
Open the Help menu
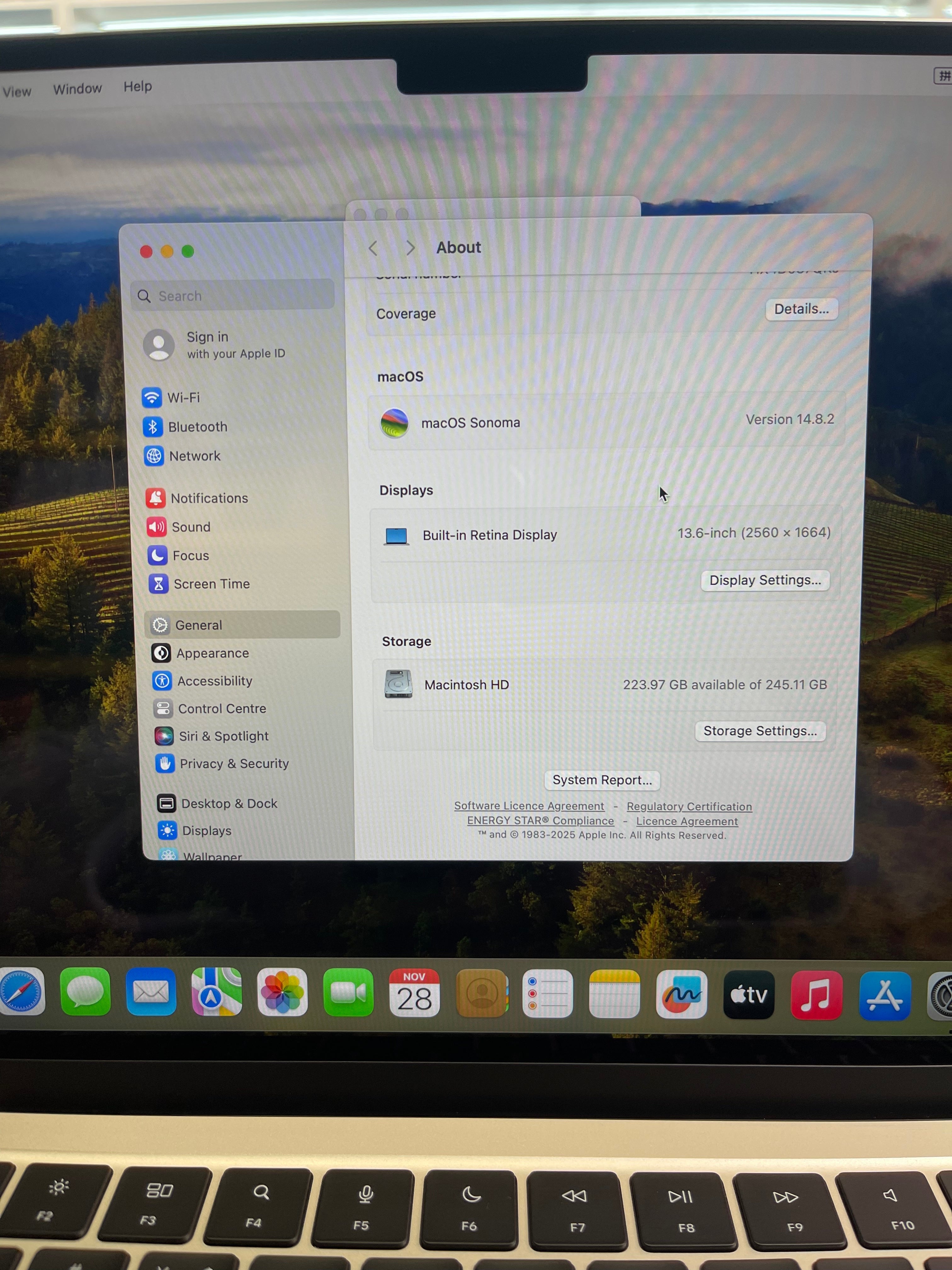pyautogui.click(x=138, y=86)
